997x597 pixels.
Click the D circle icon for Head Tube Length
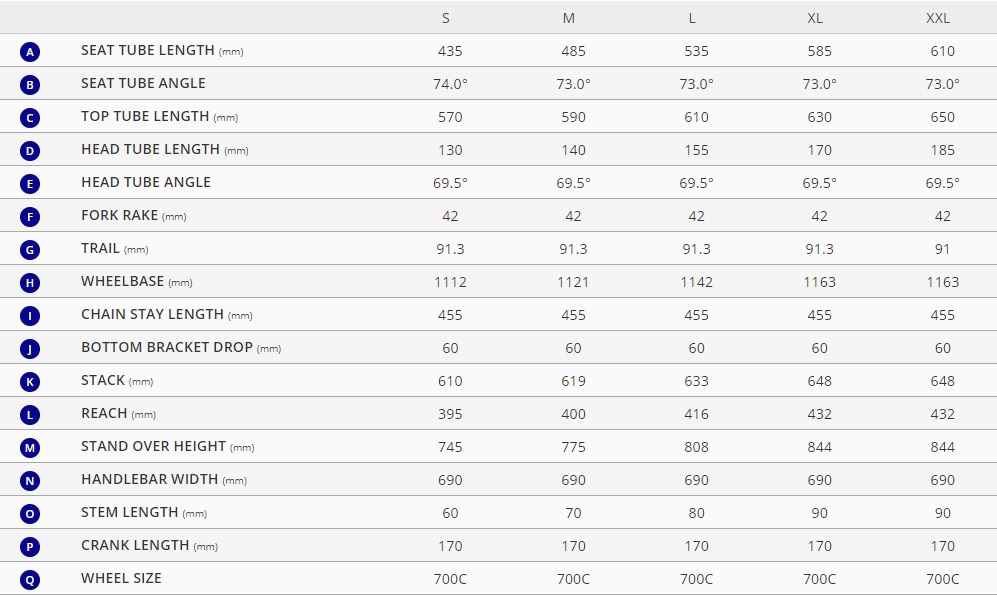(30, 151)
